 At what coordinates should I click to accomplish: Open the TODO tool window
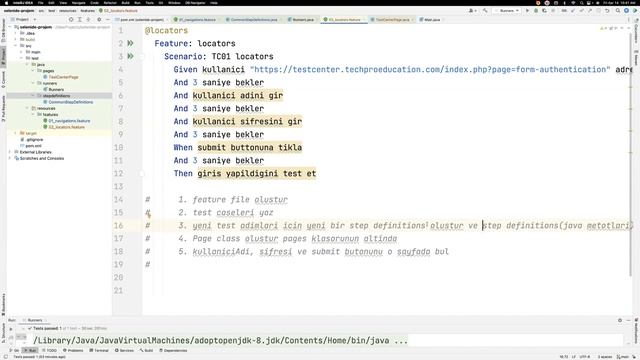pos(49,351)
